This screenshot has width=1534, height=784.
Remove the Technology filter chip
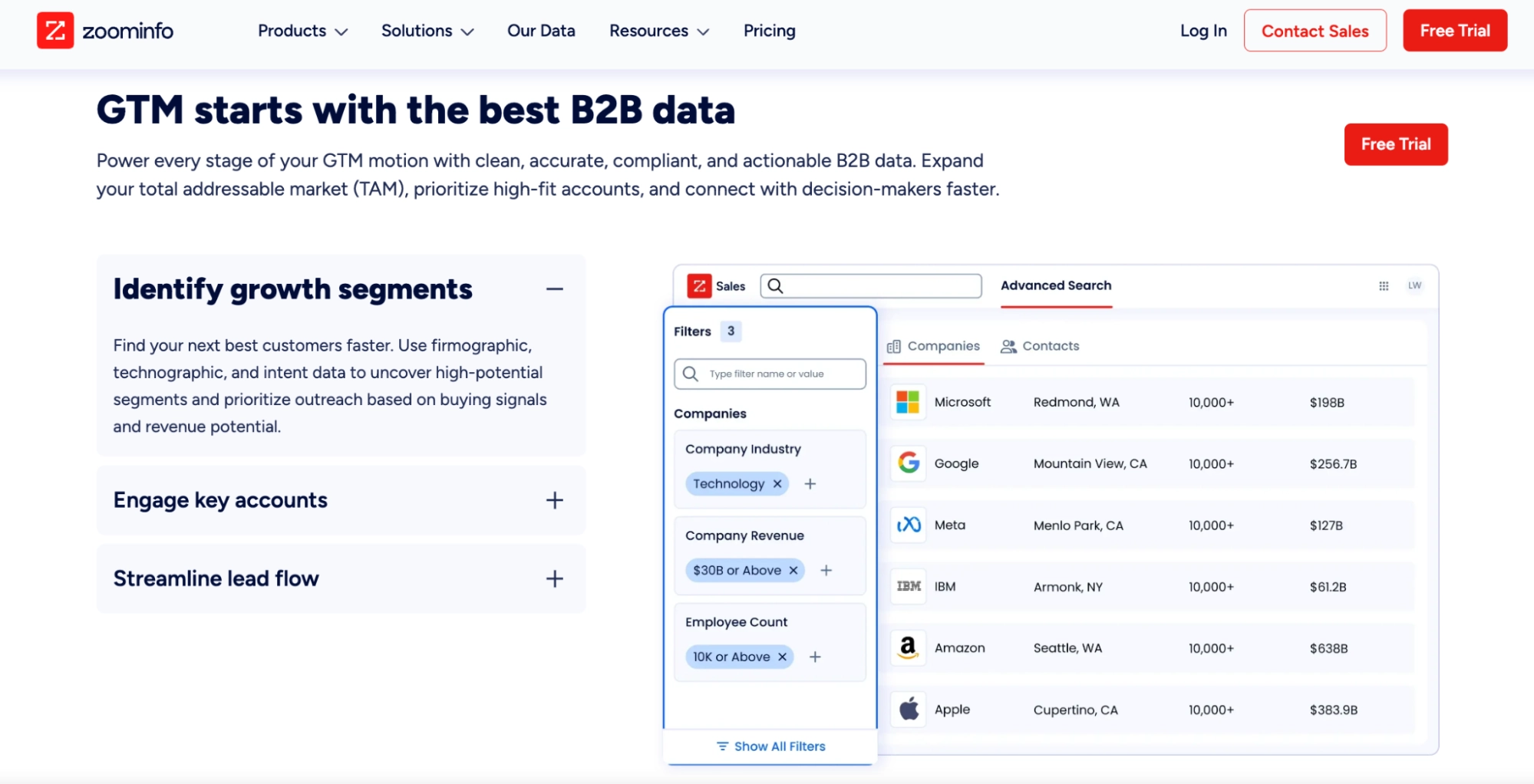point(777,484)
